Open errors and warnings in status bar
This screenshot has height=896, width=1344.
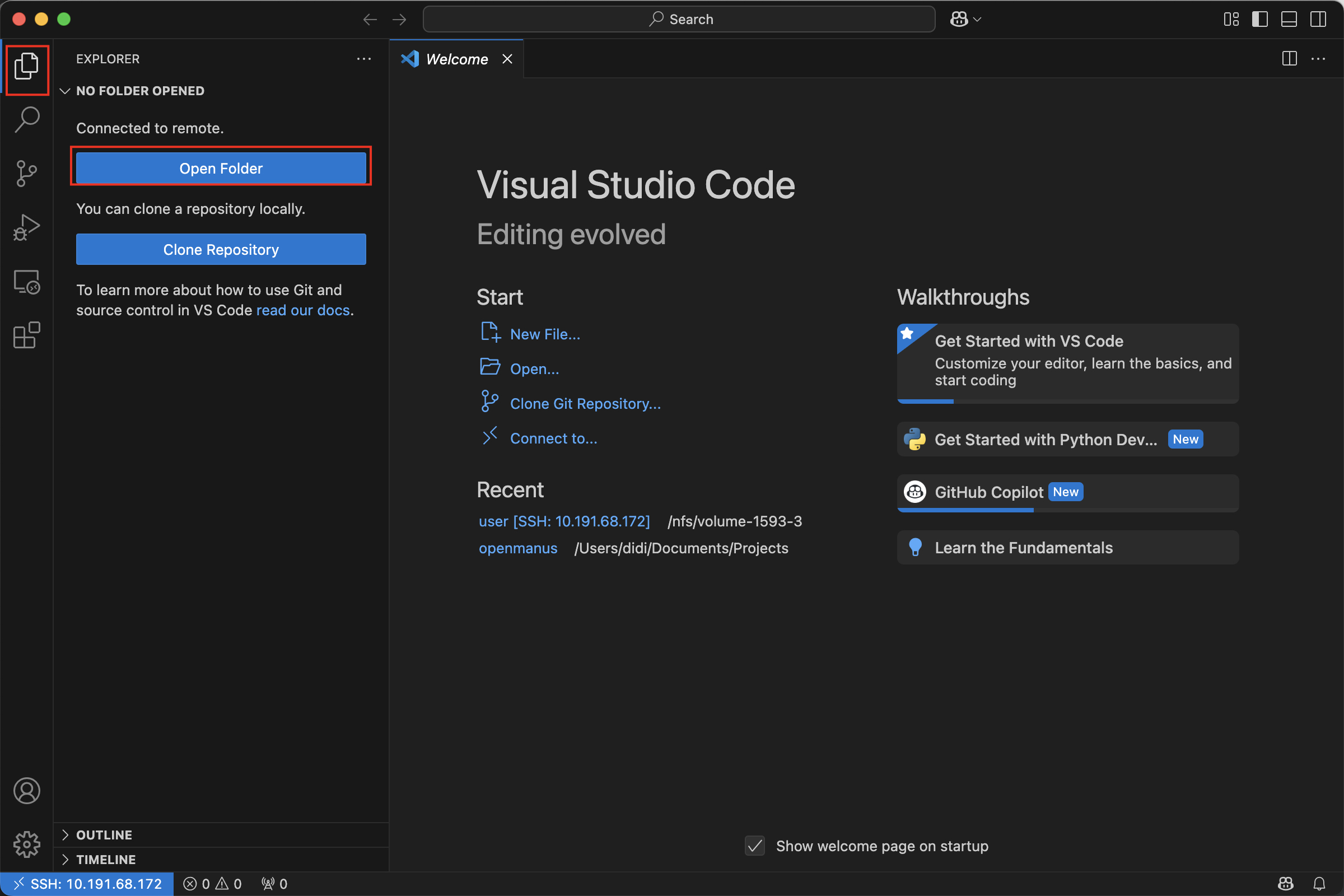[213, 884]
